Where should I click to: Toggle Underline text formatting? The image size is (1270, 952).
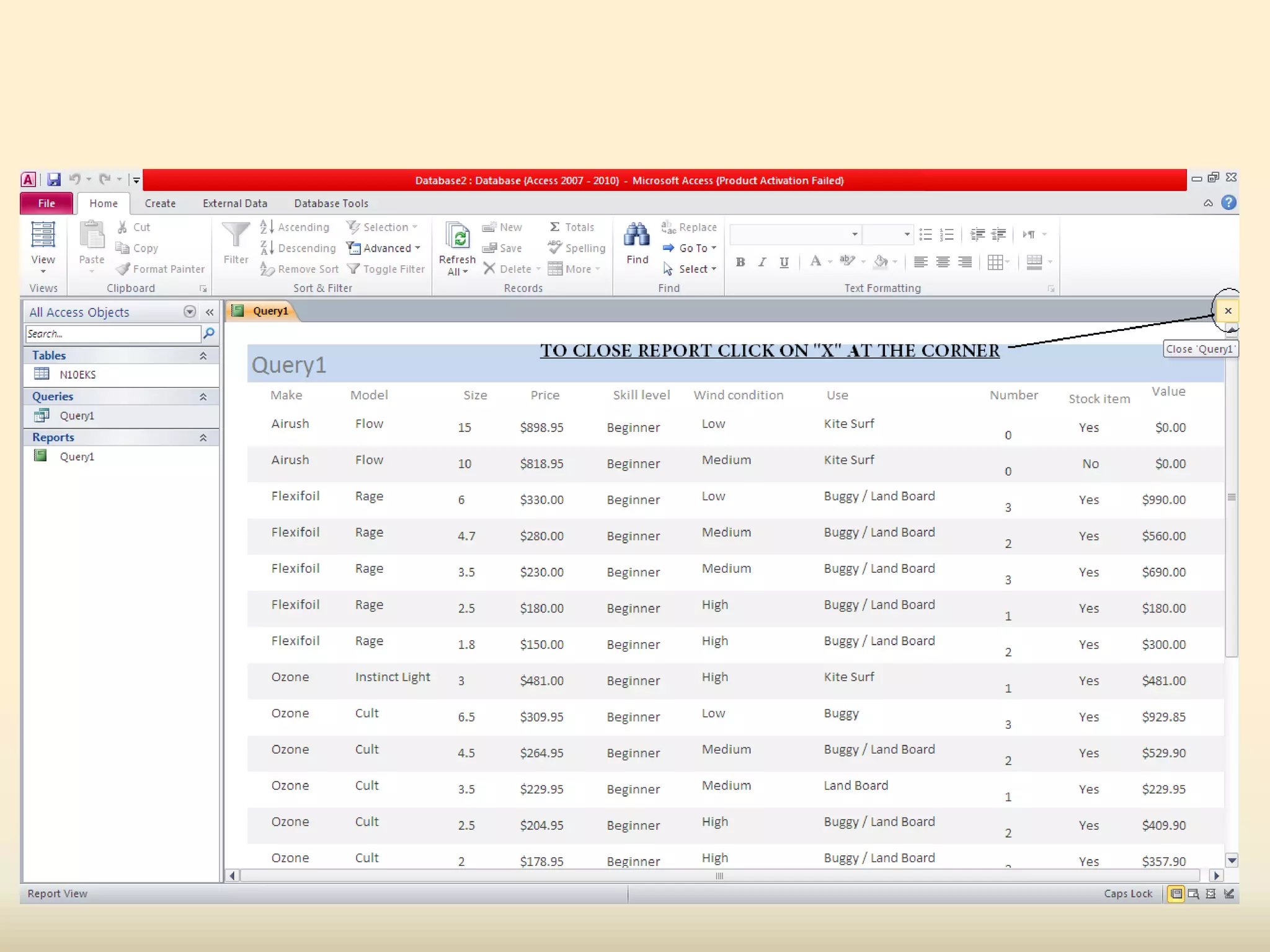(x=784, y=262)
